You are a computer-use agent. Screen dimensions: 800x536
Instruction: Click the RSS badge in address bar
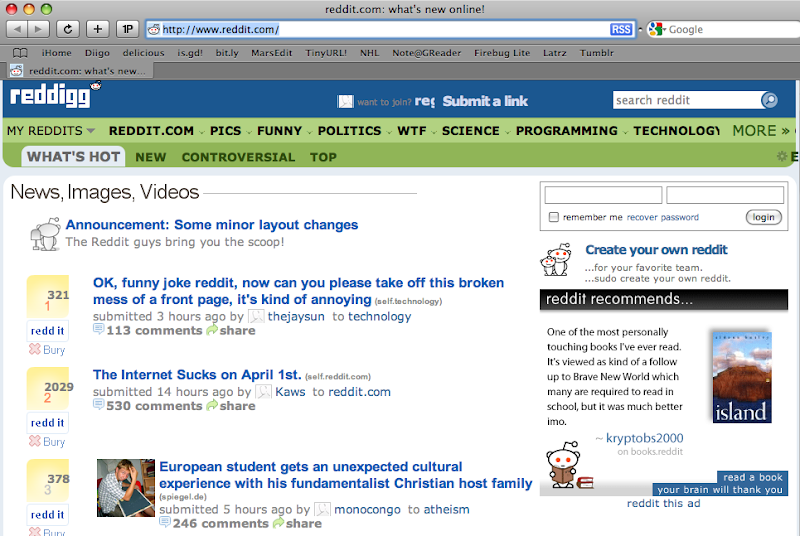point(620,30)
